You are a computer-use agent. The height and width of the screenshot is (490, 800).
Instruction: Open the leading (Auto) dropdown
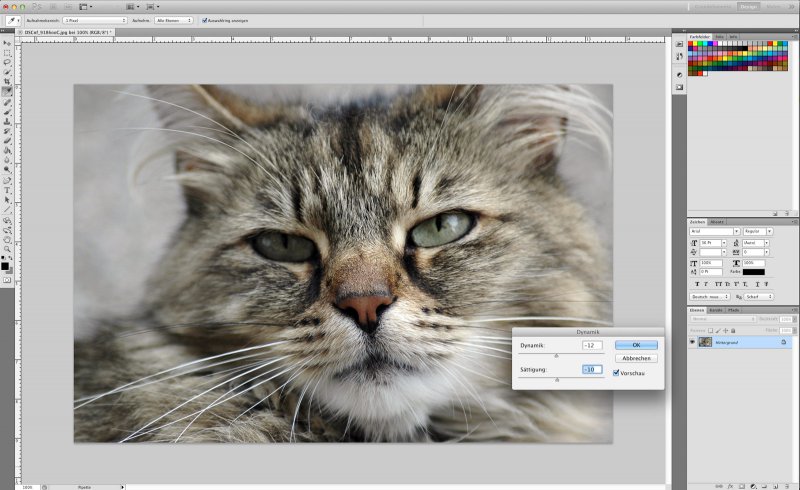pyautogui.click(x=767, y=243)
